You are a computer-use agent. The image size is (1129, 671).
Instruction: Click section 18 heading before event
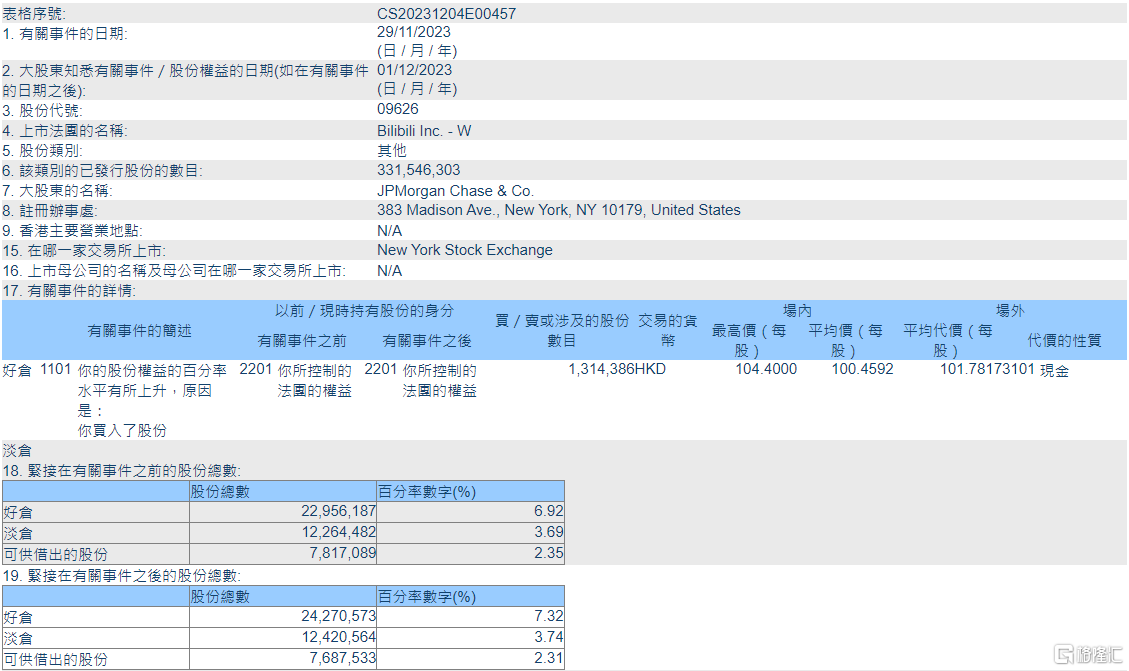pyautogui.click(x=122, y=471)
